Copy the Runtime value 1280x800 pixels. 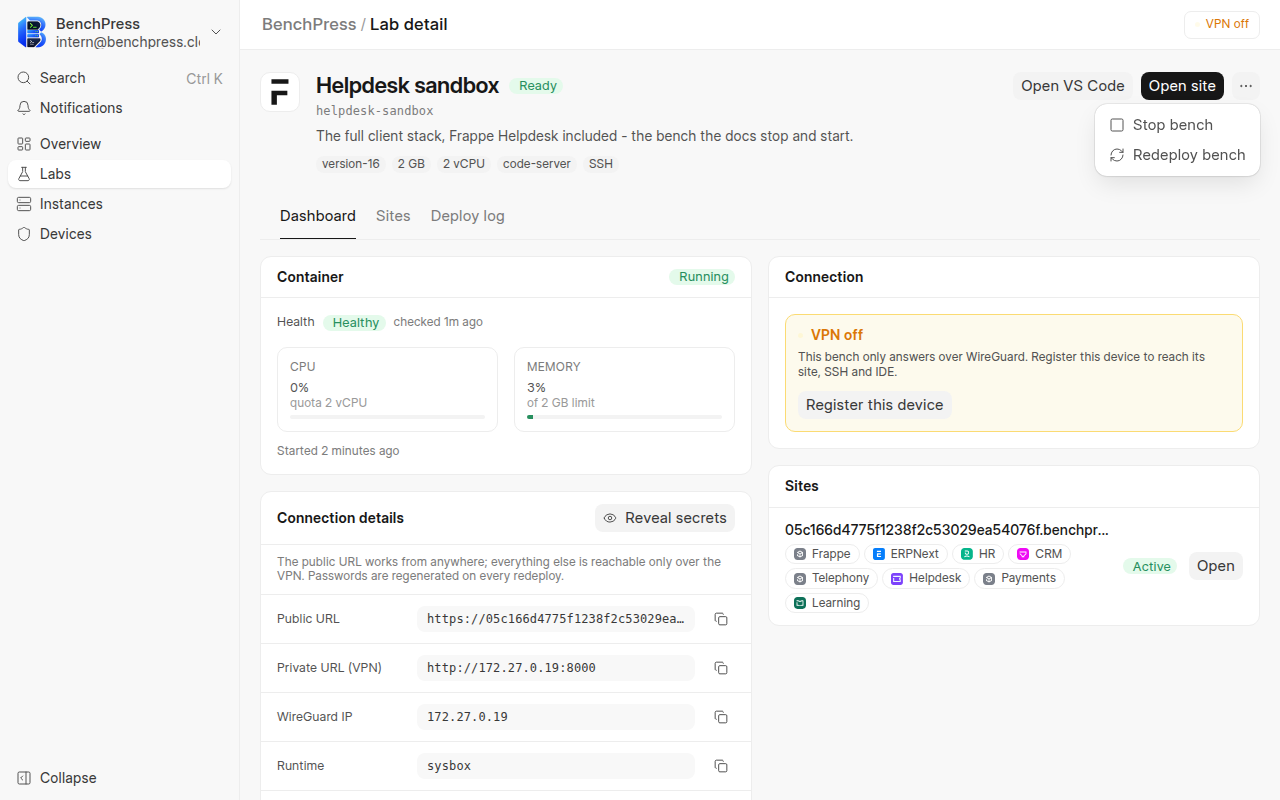point(721,766)
